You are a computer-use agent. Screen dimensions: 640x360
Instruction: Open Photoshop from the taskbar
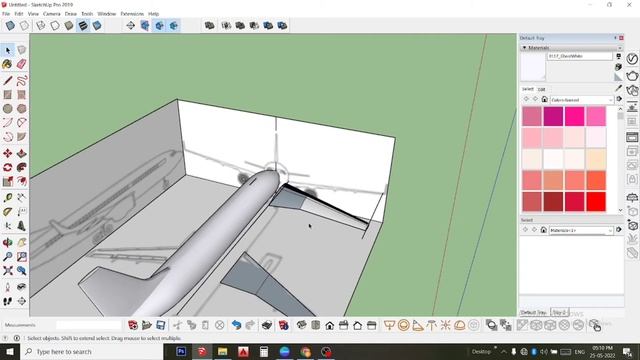tap(181, 351)
